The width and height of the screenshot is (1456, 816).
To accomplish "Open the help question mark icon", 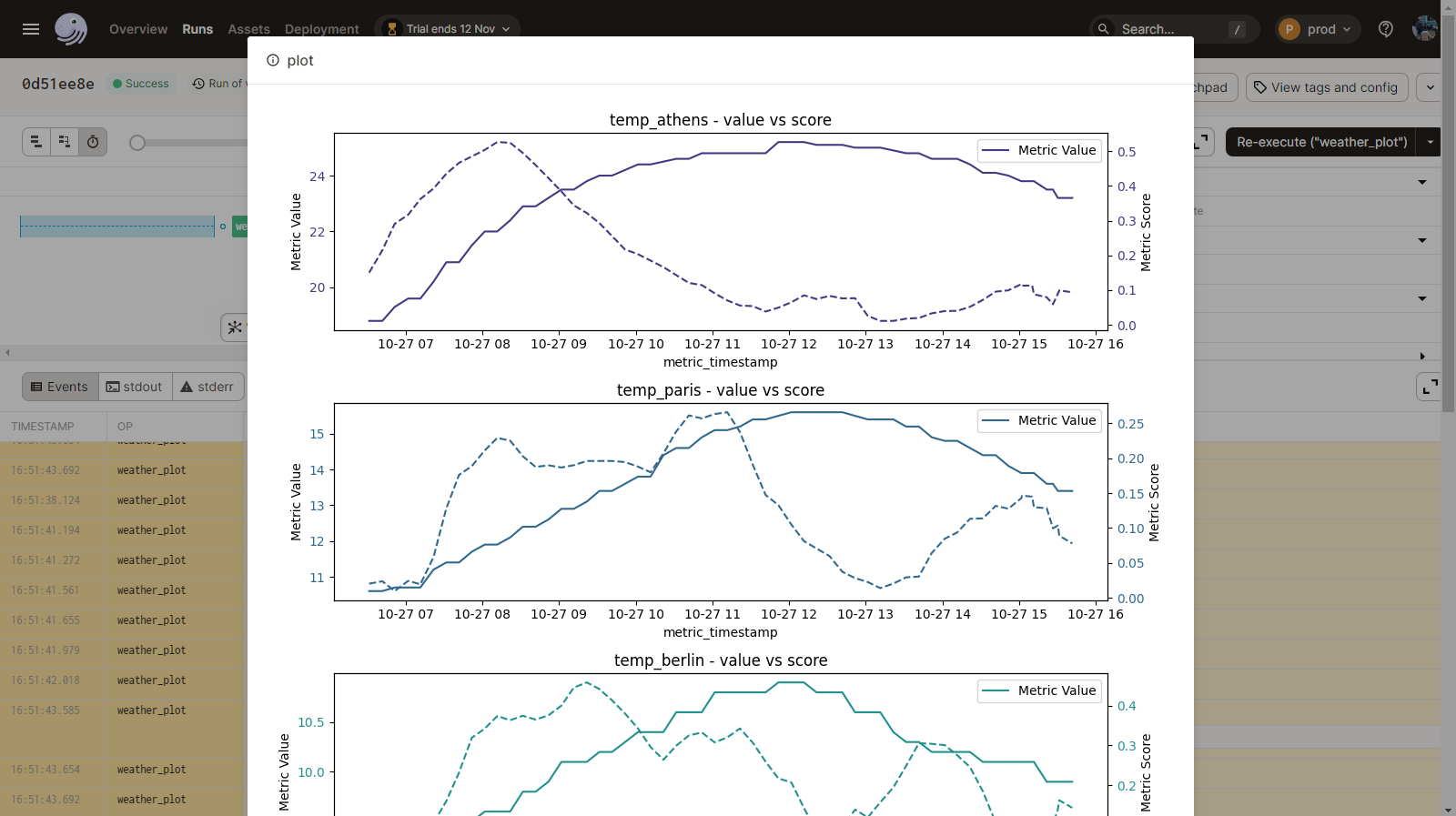I will pyautogui.click(x=1386, y=29).
